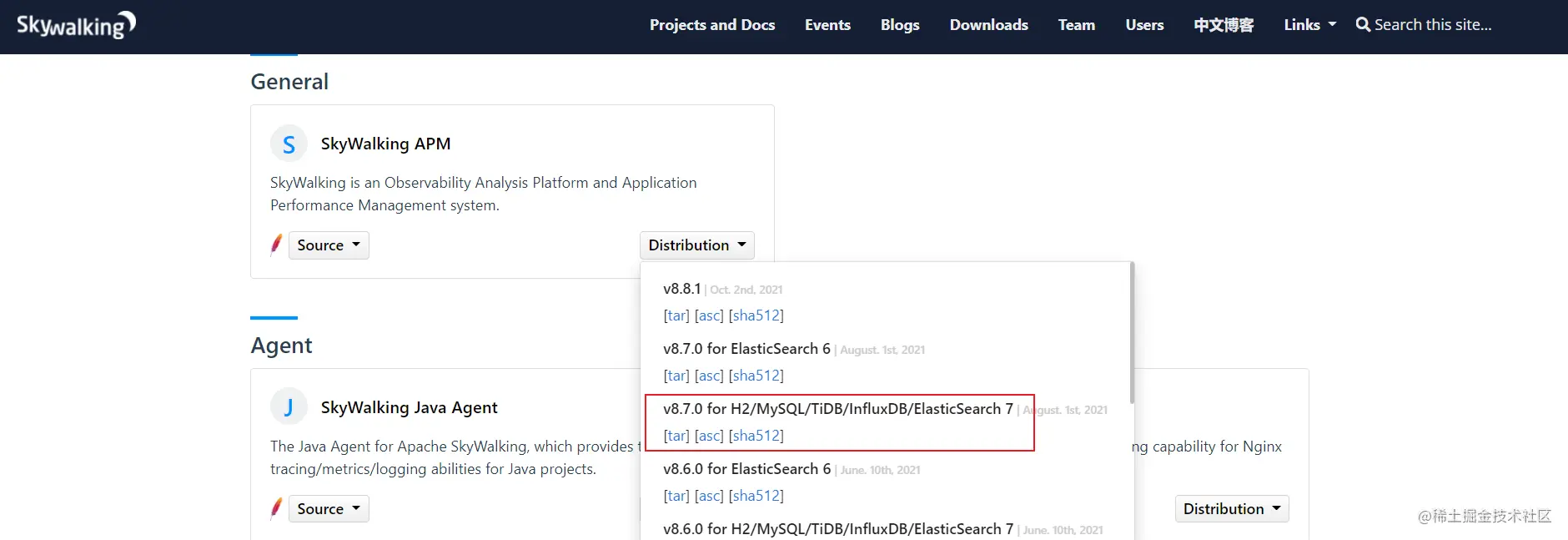Download v8.8.1 tar file
Screen dimensions: 1568x540
(x=676, y=315)
